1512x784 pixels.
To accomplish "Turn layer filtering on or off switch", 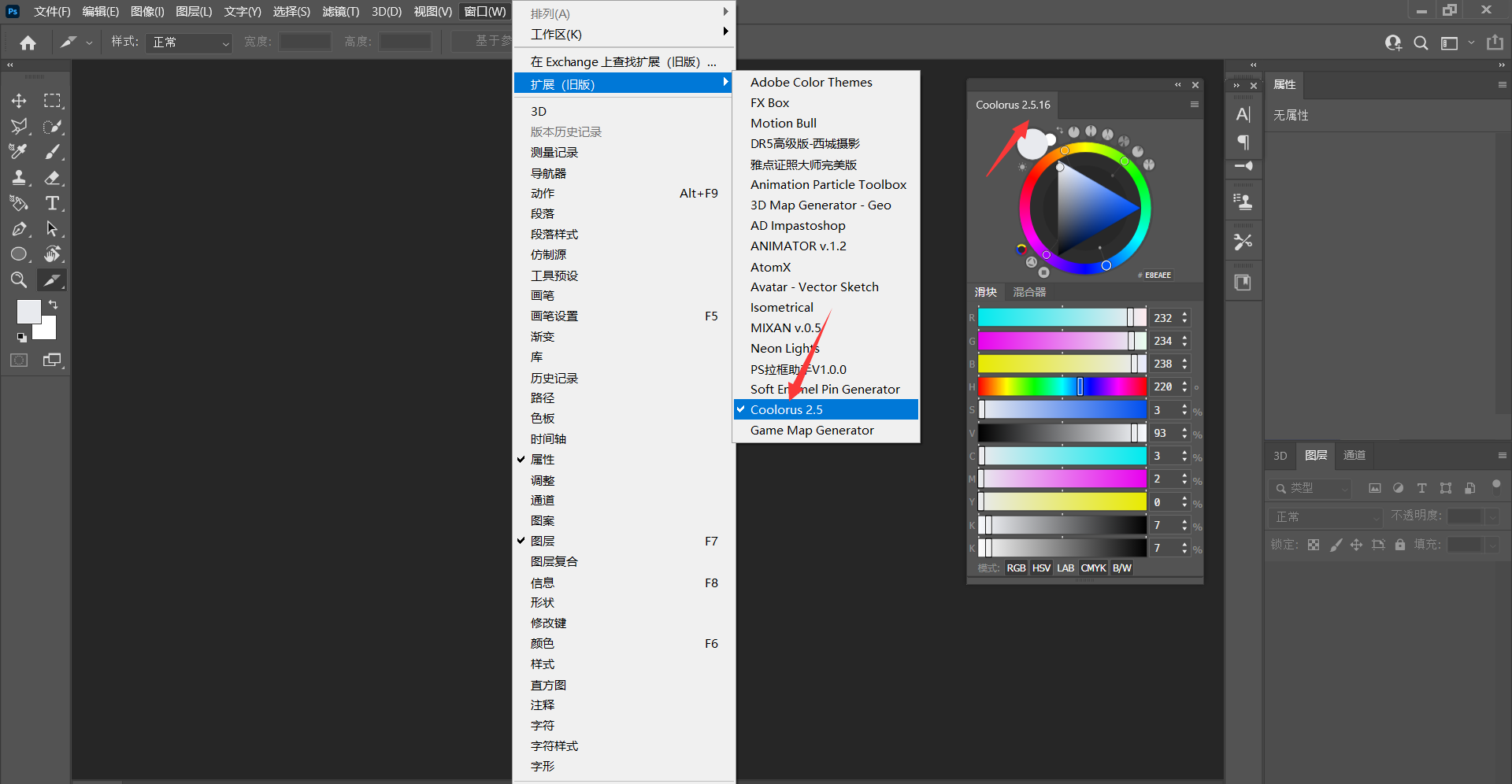I will pyautogui.click(x=1496, y=485).
